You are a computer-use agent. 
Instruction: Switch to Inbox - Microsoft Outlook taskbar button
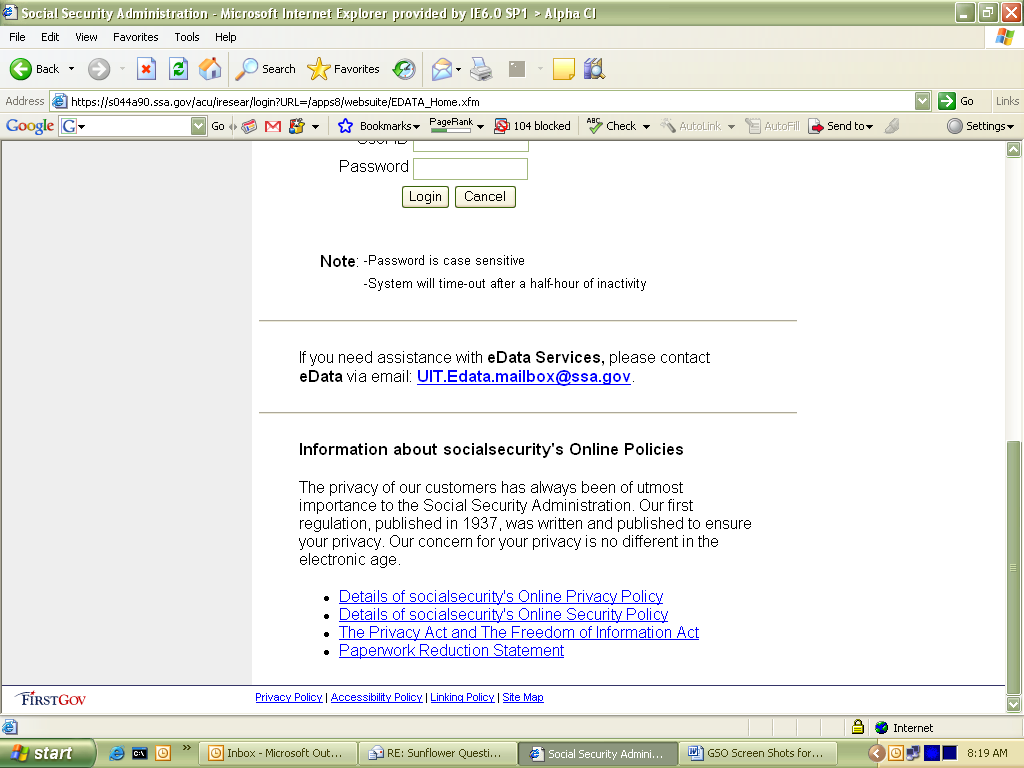(276, 753)
